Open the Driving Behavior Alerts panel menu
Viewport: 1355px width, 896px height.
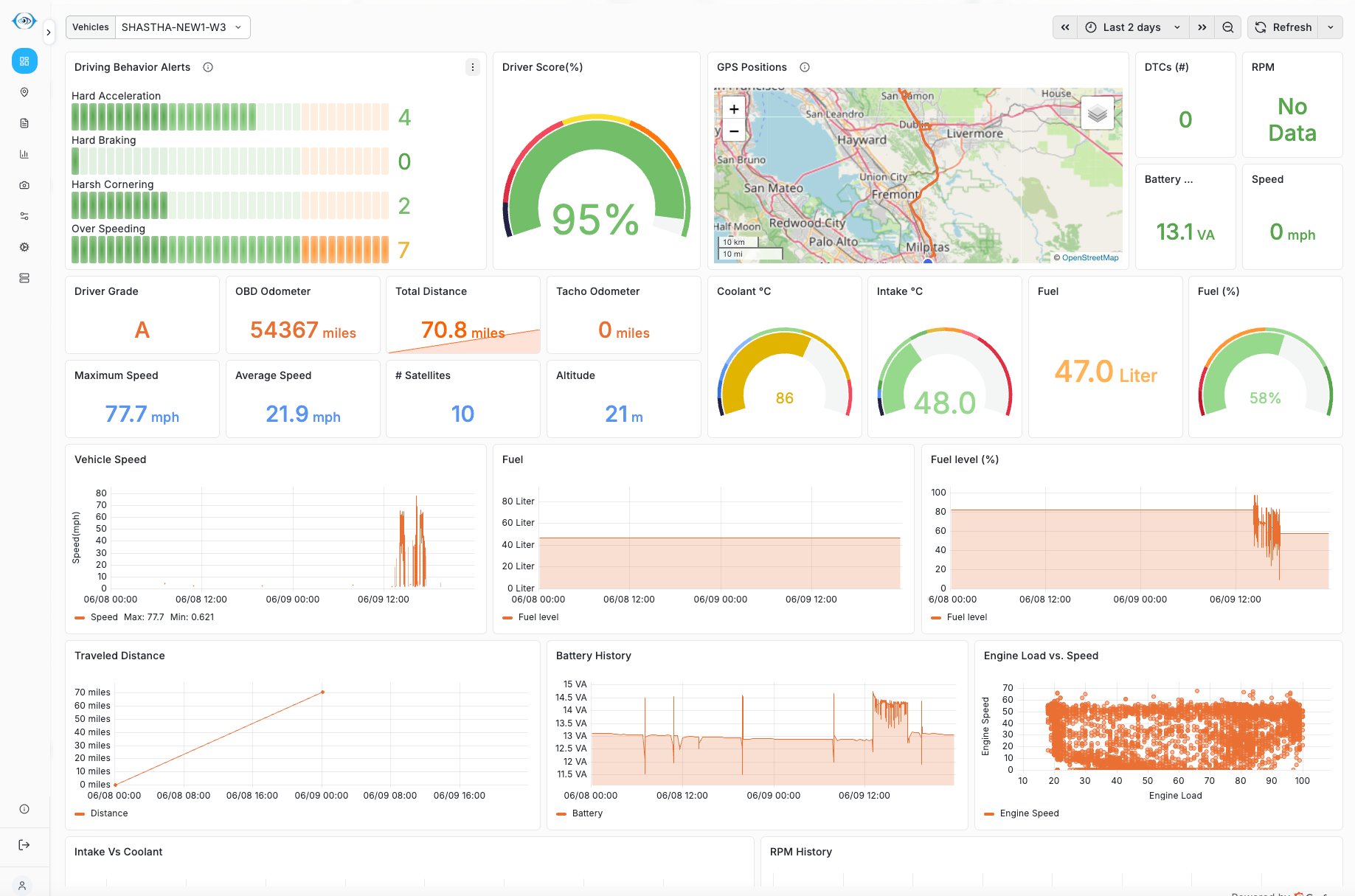click(473, 67)
